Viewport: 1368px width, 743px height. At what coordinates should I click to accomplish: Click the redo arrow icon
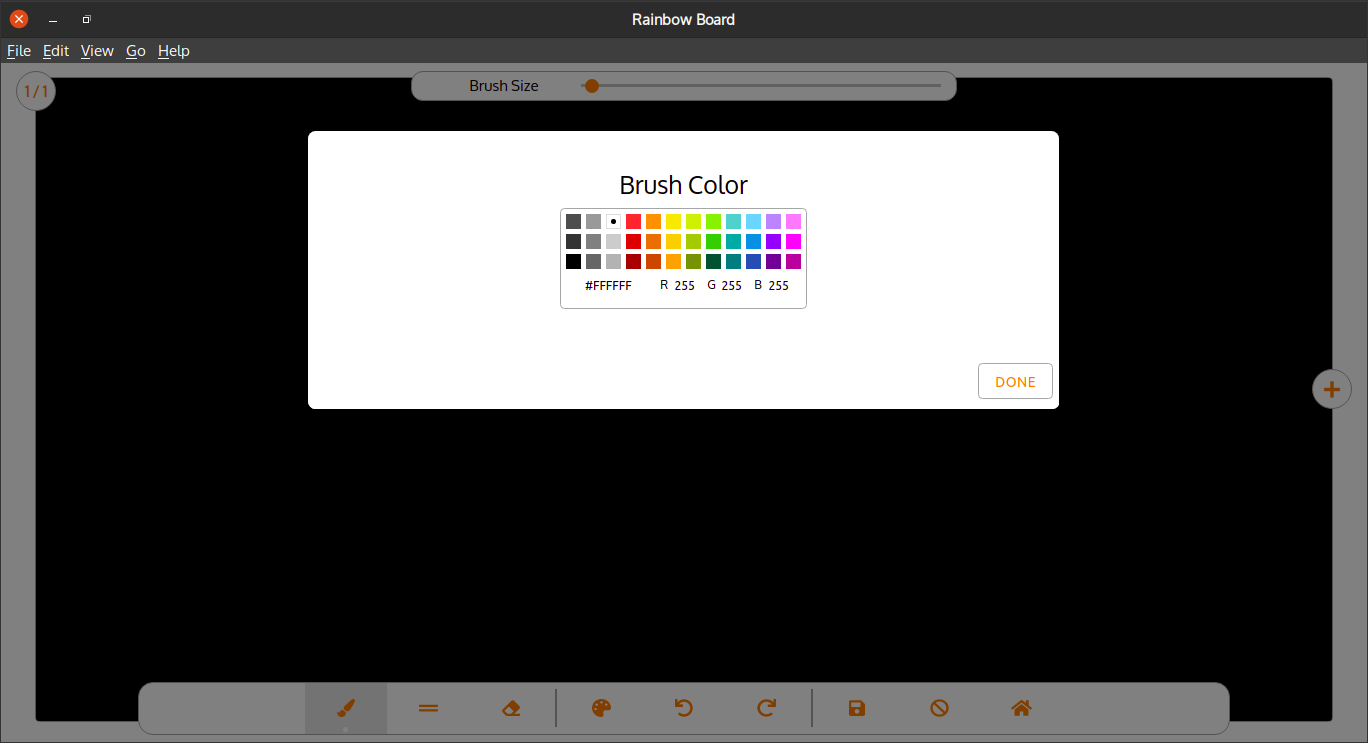click(x=766, y=708)
